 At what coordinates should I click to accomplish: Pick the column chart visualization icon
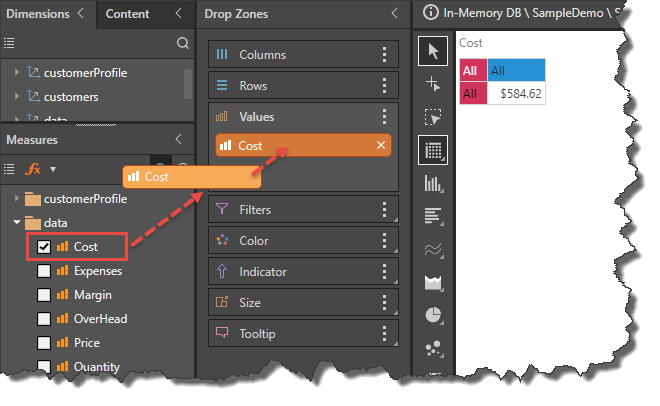click(433, 183)
